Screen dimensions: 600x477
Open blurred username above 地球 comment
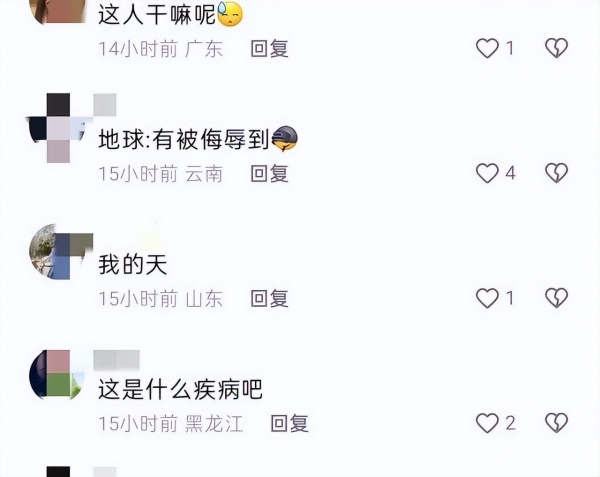click(105, 104)
